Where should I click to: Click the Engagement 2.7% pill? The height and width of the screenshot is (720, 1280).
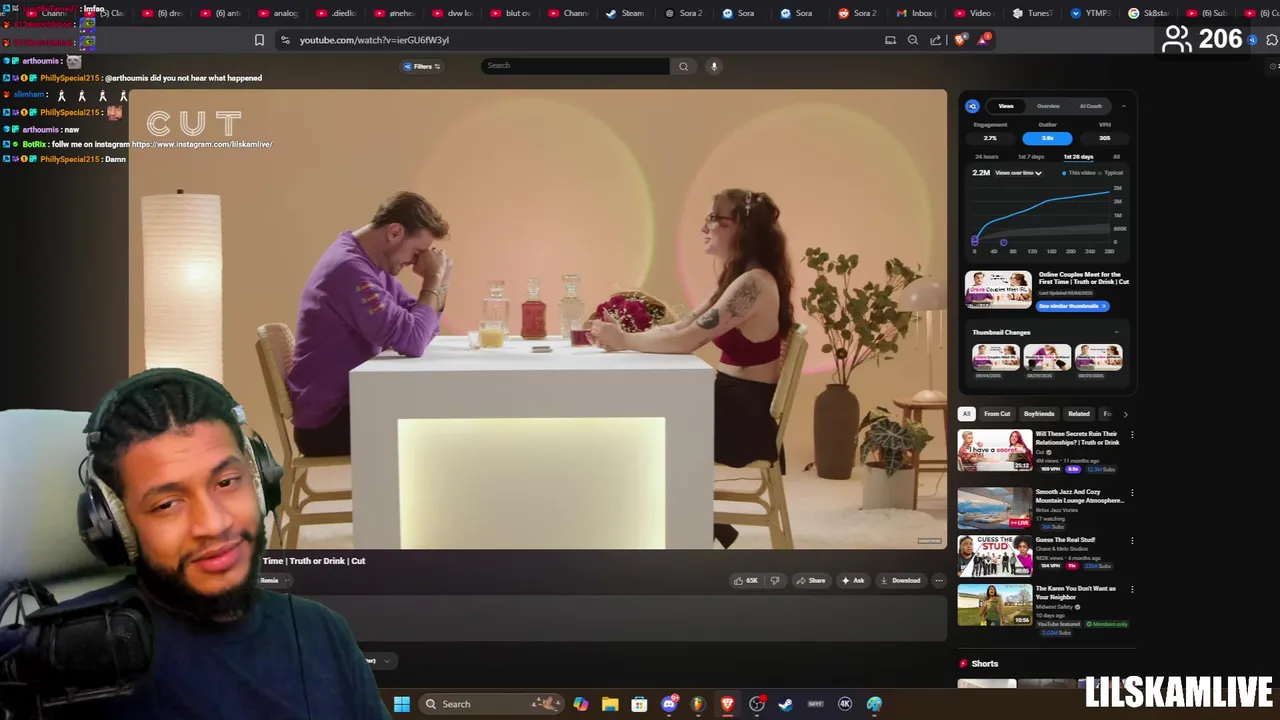point(991,138)
